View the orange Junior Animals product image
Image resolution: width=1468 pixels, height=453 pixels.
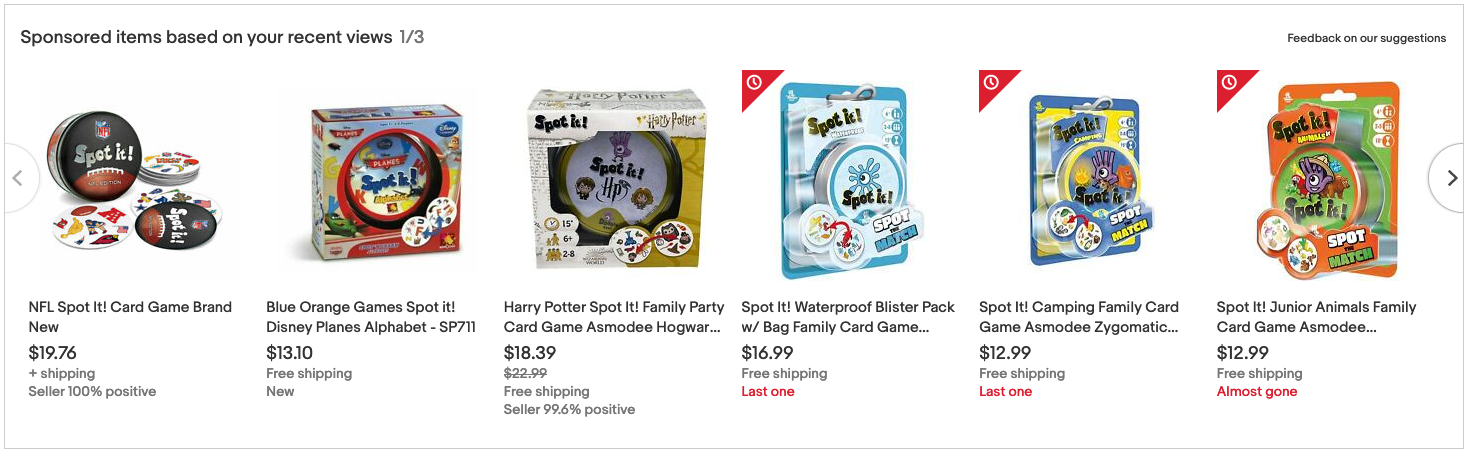[x=1326, y=182]
